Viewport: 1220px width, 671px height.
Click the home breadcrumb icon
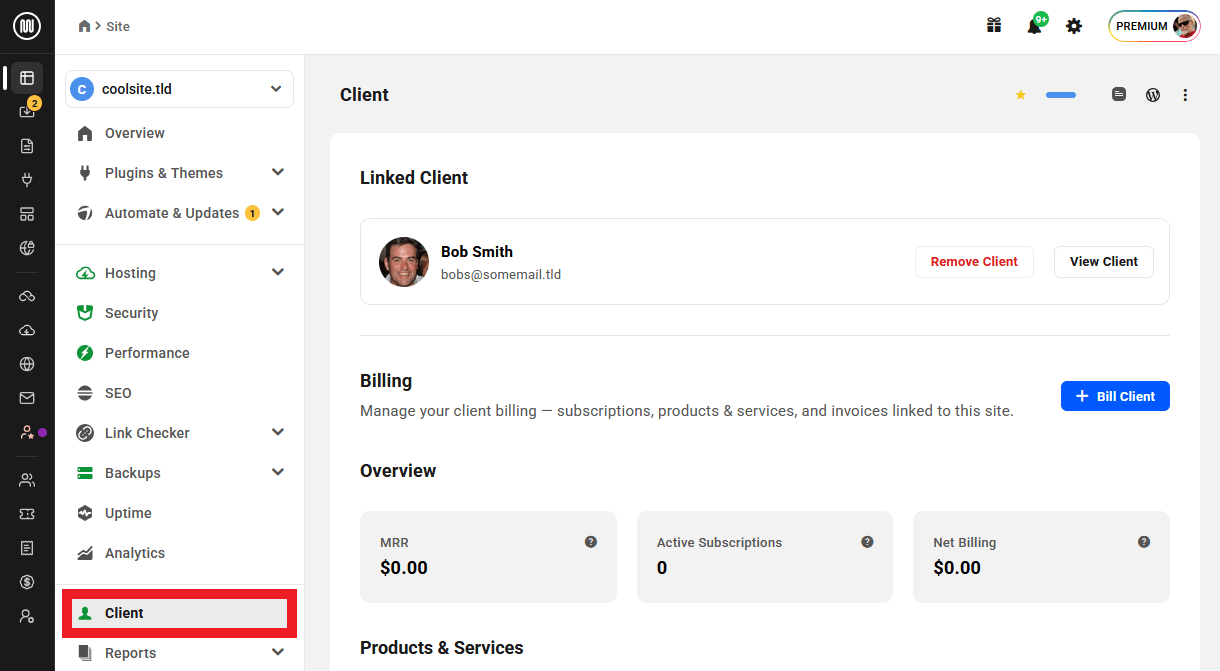pyautogui.click(x=84, y=26)
